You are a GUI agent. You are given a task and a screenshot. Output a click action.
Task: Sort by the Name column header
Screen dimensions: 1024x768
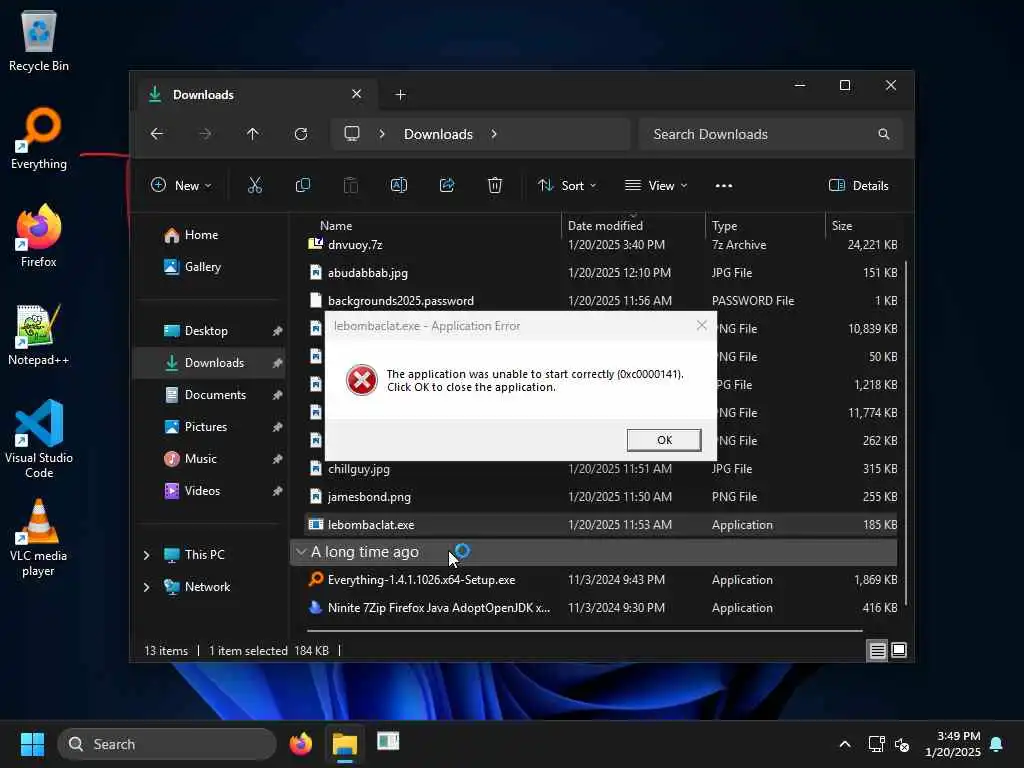pyautogui.click(x=336, y=225)
